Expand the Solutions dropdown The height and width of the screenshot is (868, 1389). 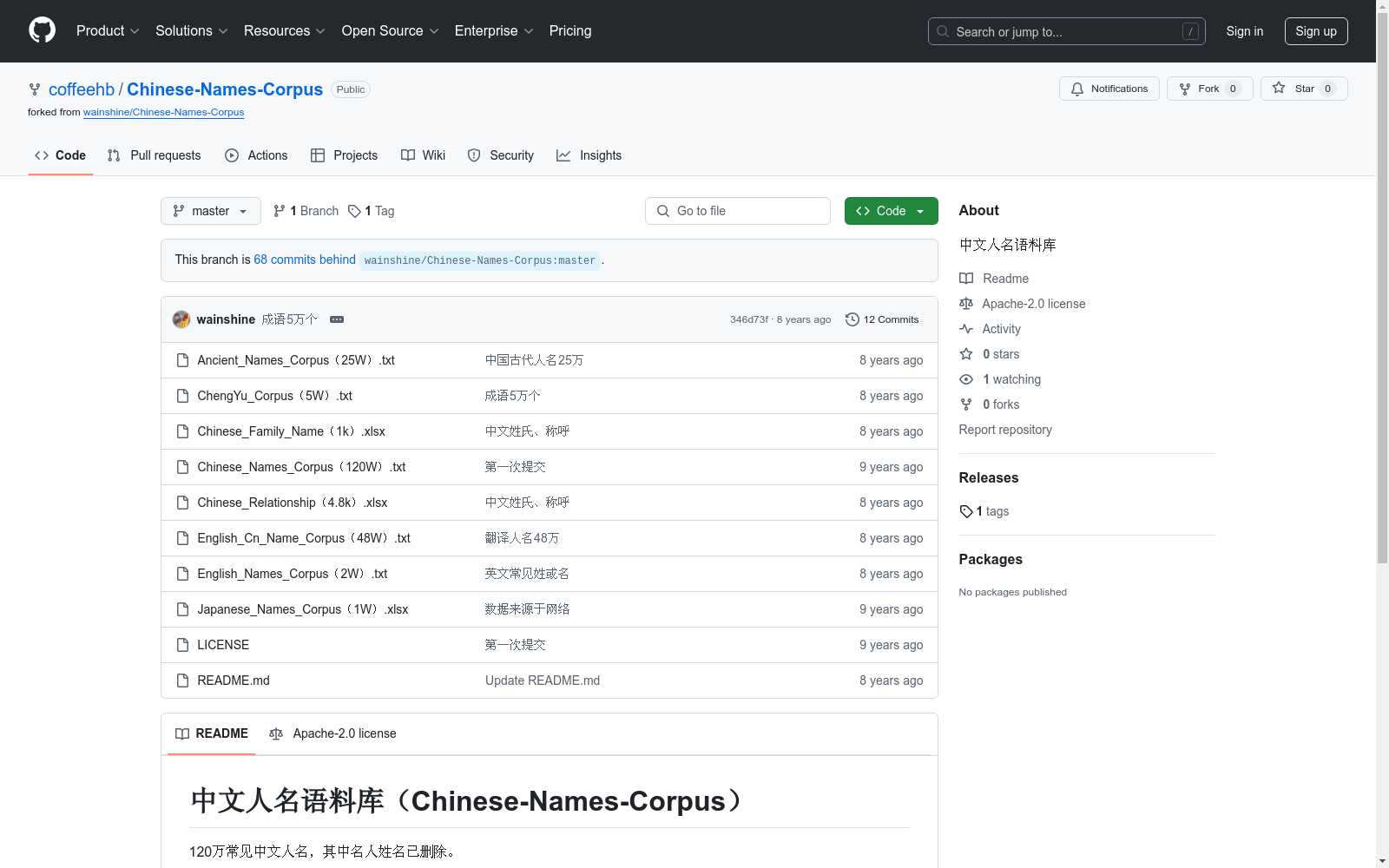[x=191, y=30]
